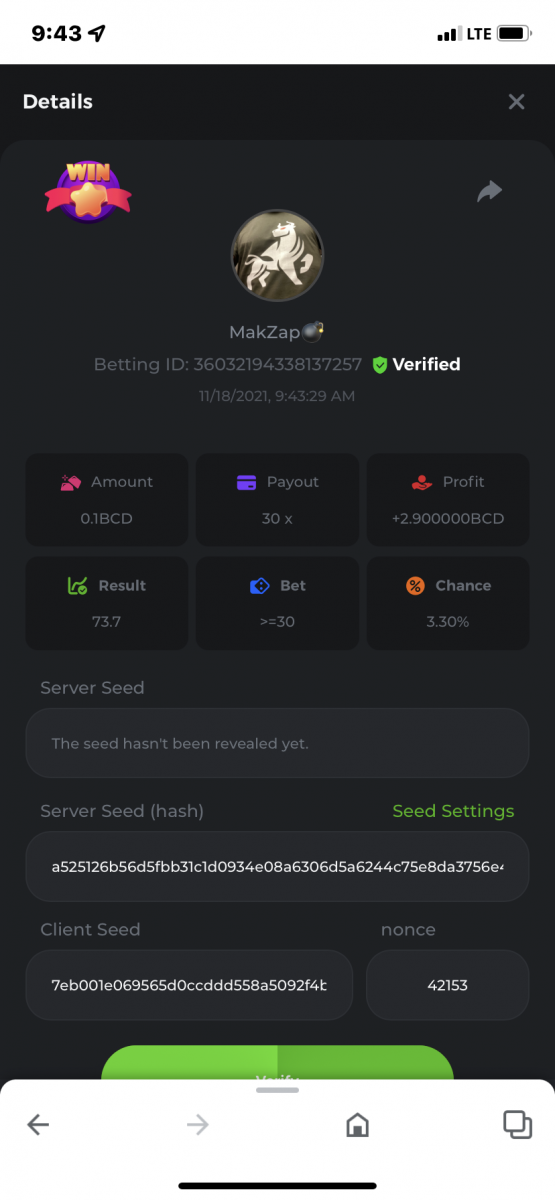555x1200 pixels.
Task: Tap the share arrow icon
Action: 489,191
